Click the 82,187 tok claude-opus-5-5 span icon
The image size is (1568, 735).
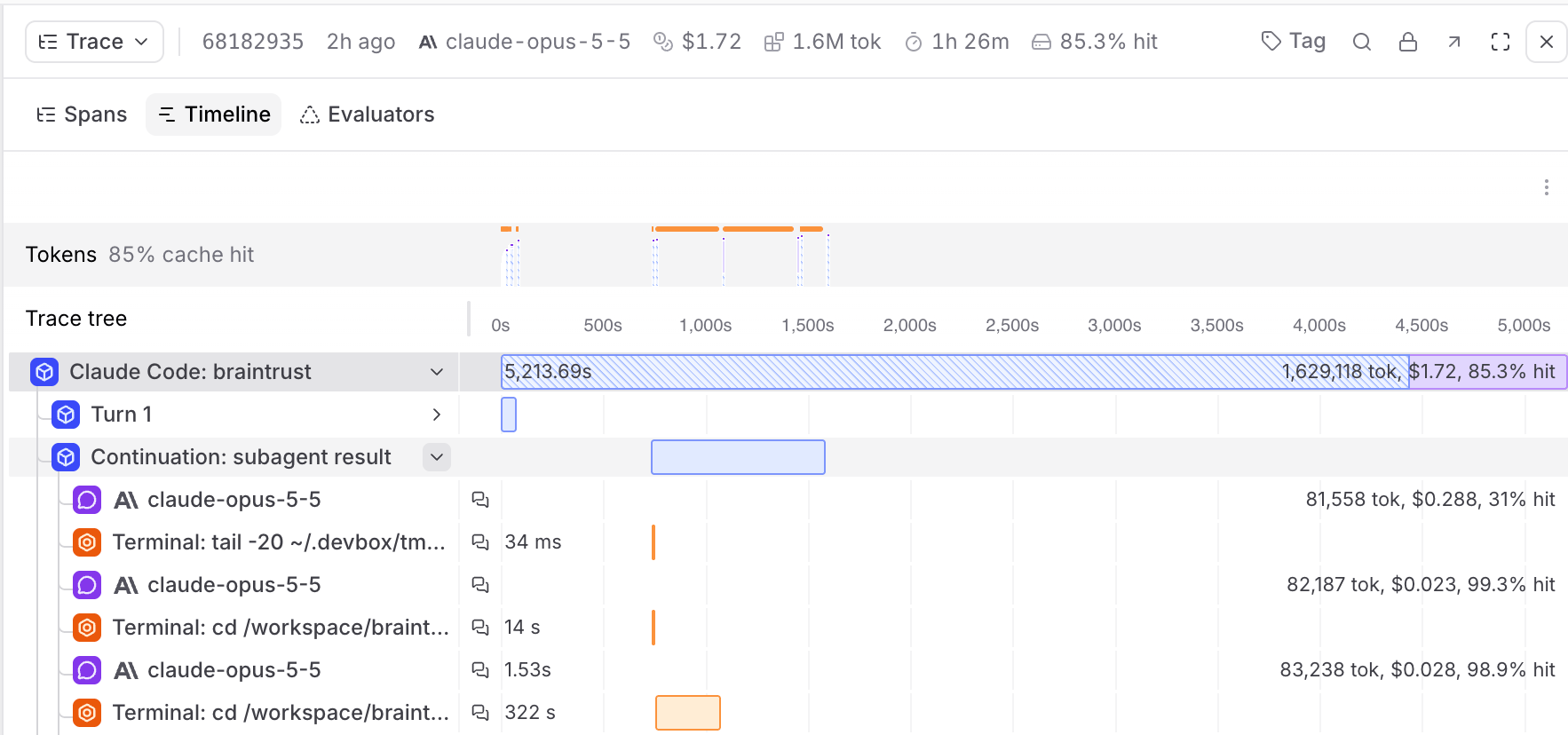87,585
